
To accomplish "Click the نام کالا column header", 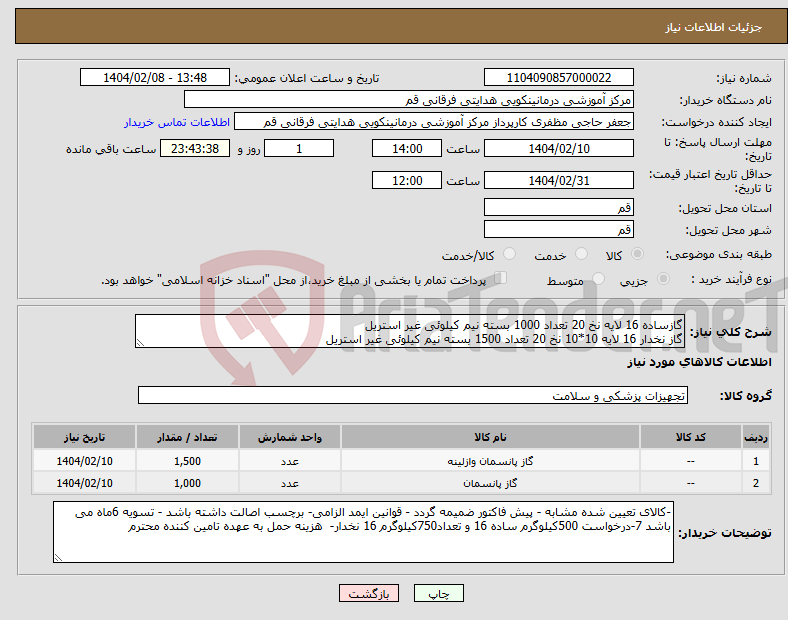I will (490, 437).
